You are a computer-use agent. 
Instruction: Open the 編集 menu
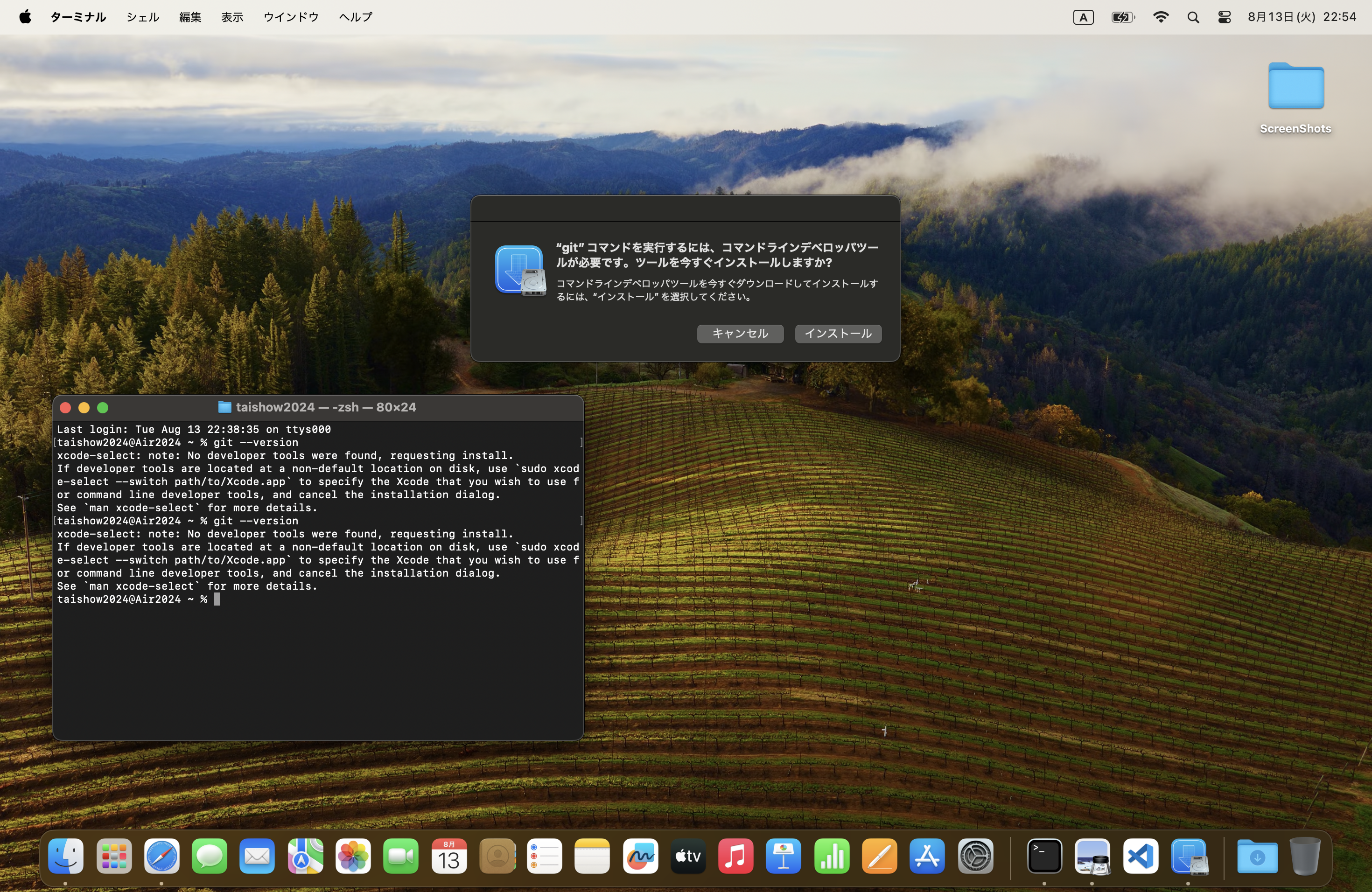[x=189, y=17]
